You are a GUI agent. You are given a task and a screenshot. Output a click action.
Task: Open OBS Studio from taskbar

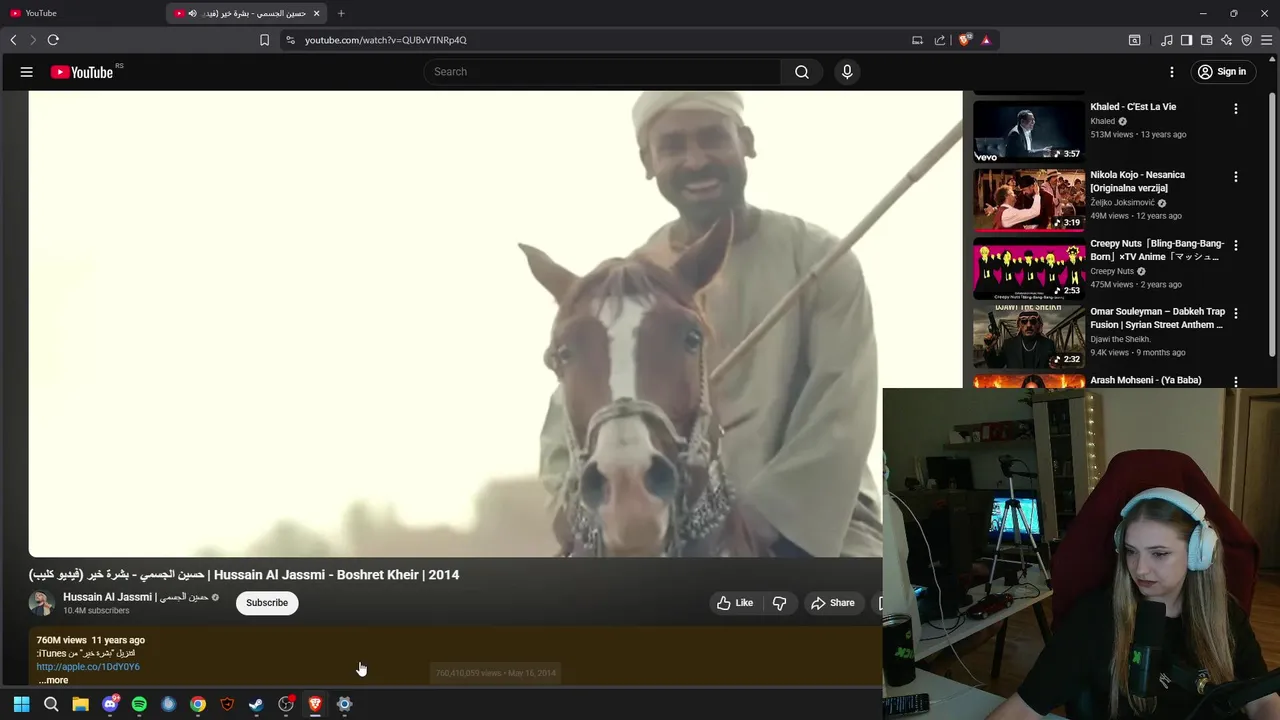[286, 704]
